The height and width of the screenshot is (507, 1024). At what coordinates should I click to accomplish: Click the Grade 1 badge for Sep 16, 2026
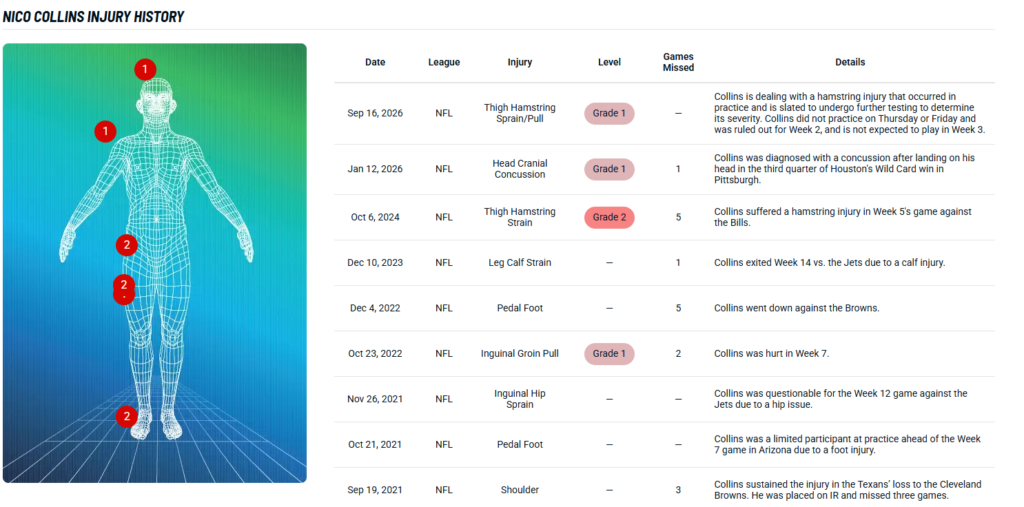click(609, 113)
